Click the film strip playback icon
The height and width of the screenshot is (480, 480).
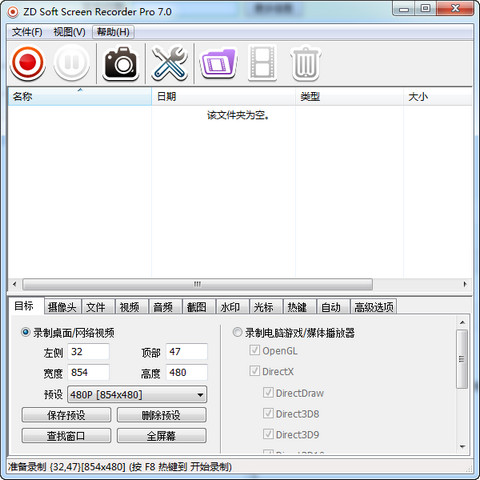pyautogui.click(x=263, y=63)
